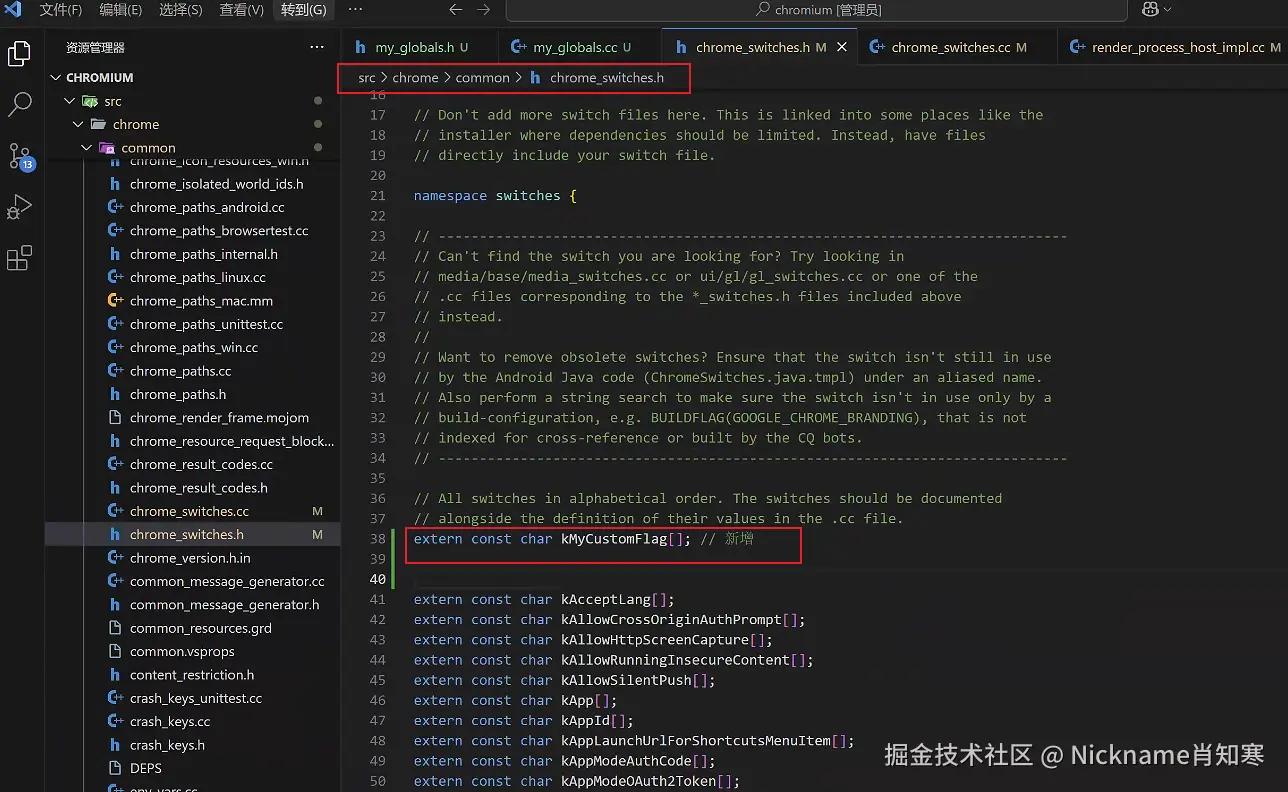Open chrome_paths_linux.cc file
Viewport: 1288px width, 792px height.
pyautogui.click(x=198, y=277)
